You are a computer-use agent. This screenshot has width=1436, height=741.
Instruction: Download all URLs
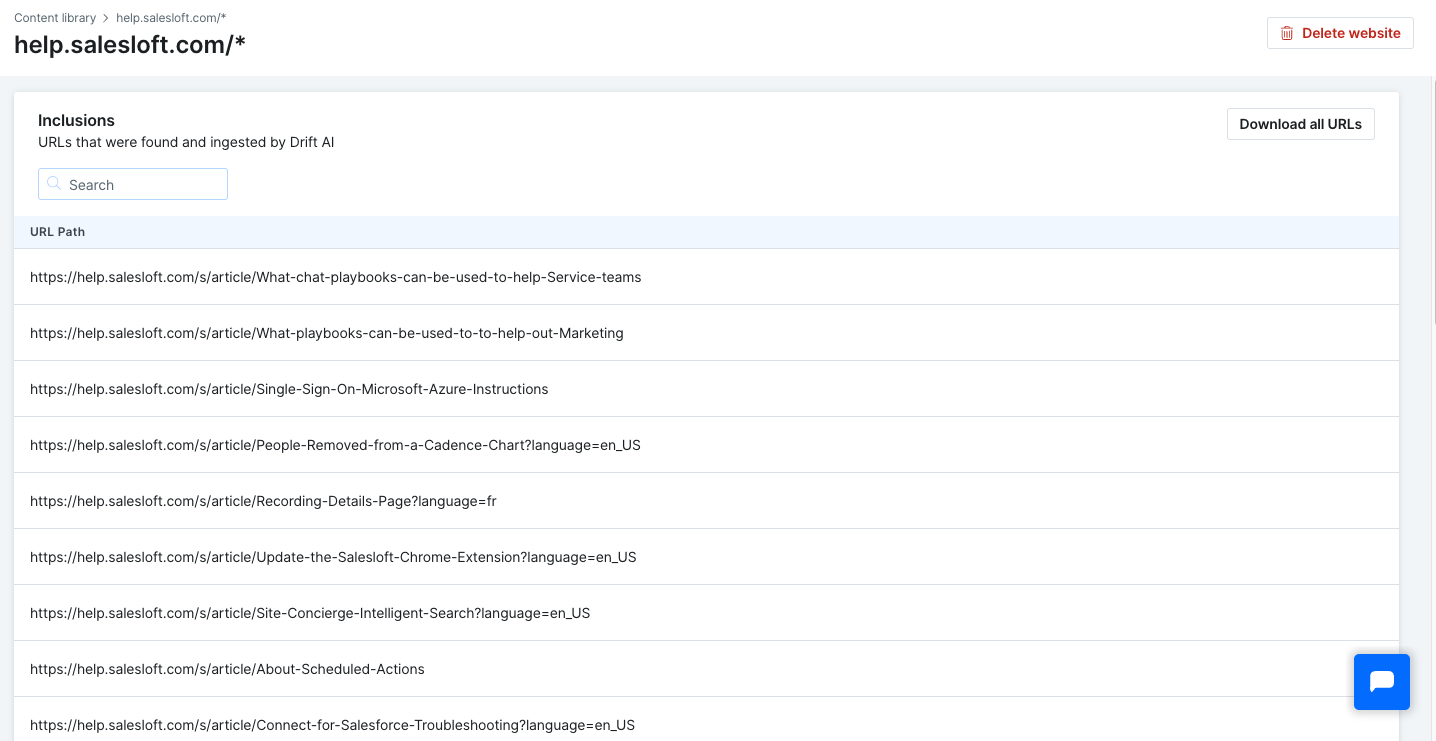1300,124
